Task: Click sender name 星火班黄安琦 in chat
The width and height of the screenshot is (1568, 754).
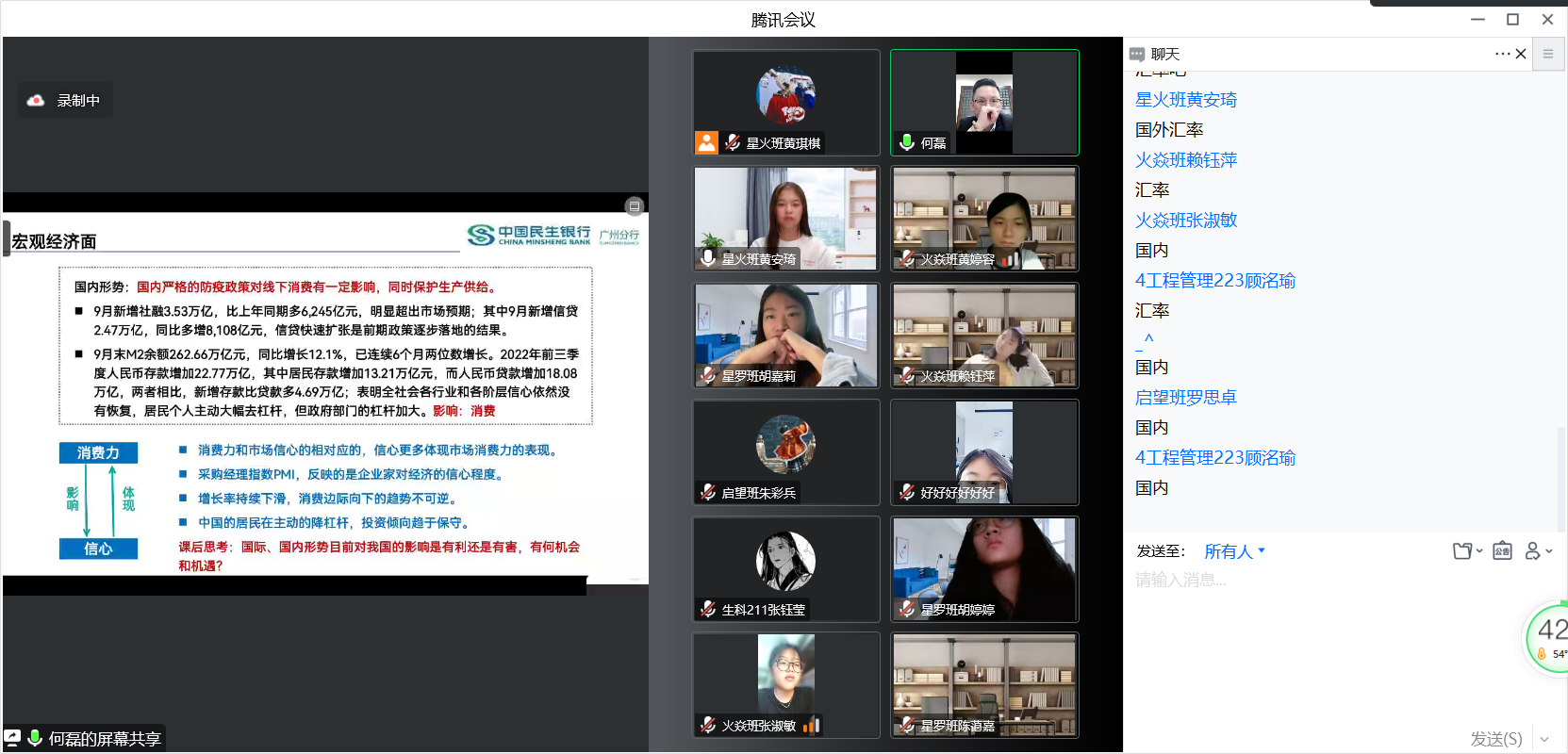Action: pos(1185,100)
